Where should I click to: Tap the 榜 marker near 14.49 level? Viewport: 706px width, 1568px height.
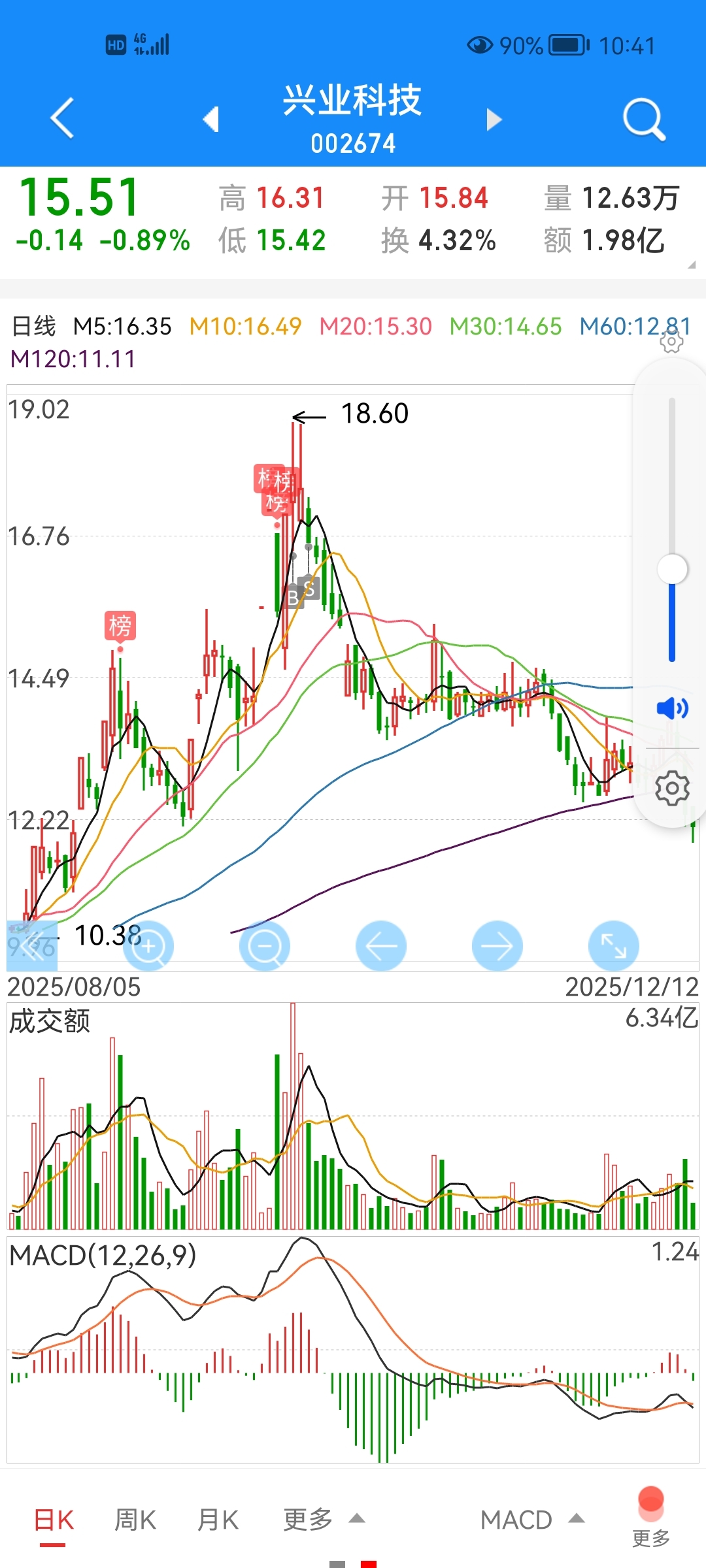(x=120, y=626)
